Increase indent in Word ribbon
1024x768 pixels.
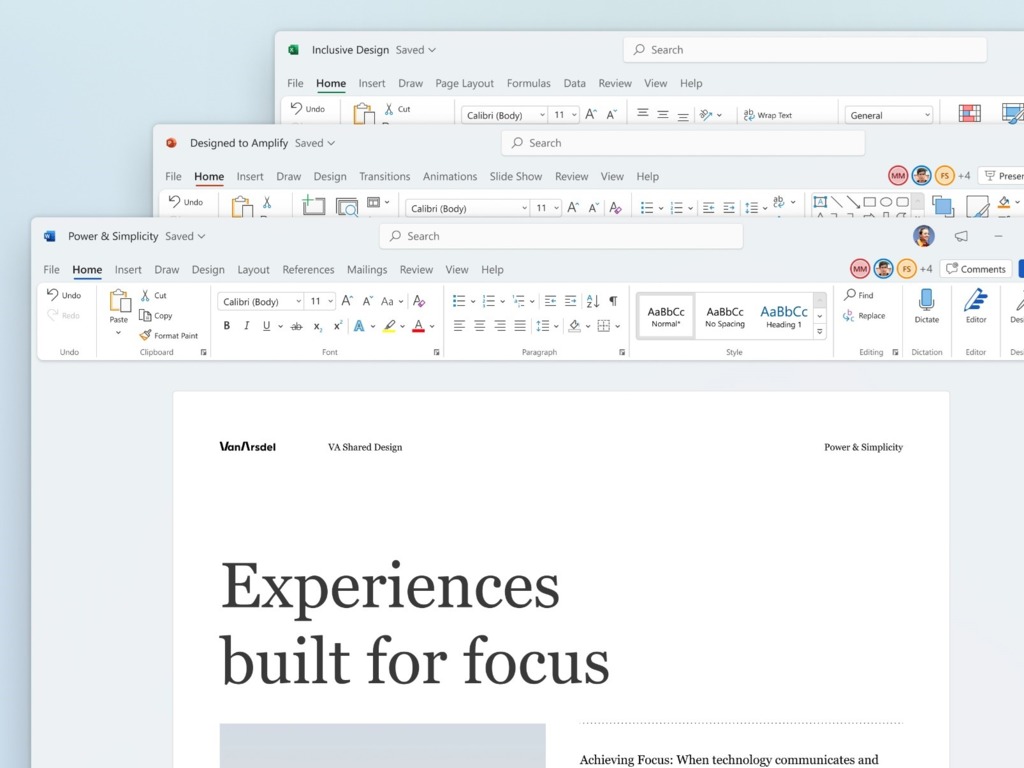(571, 300)
